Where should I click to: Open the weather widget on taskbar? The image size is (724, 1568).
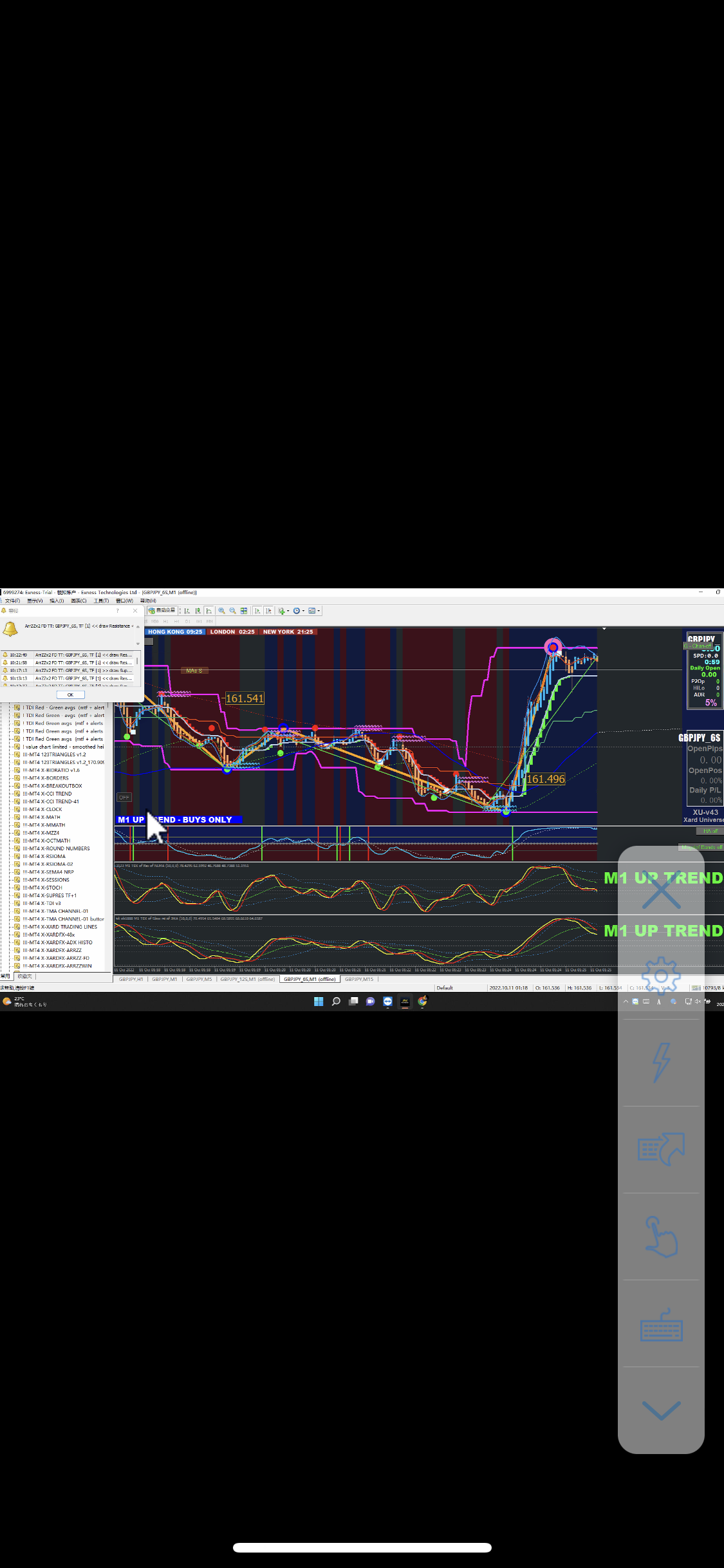pyautogui.click(x=24, y=1001)
